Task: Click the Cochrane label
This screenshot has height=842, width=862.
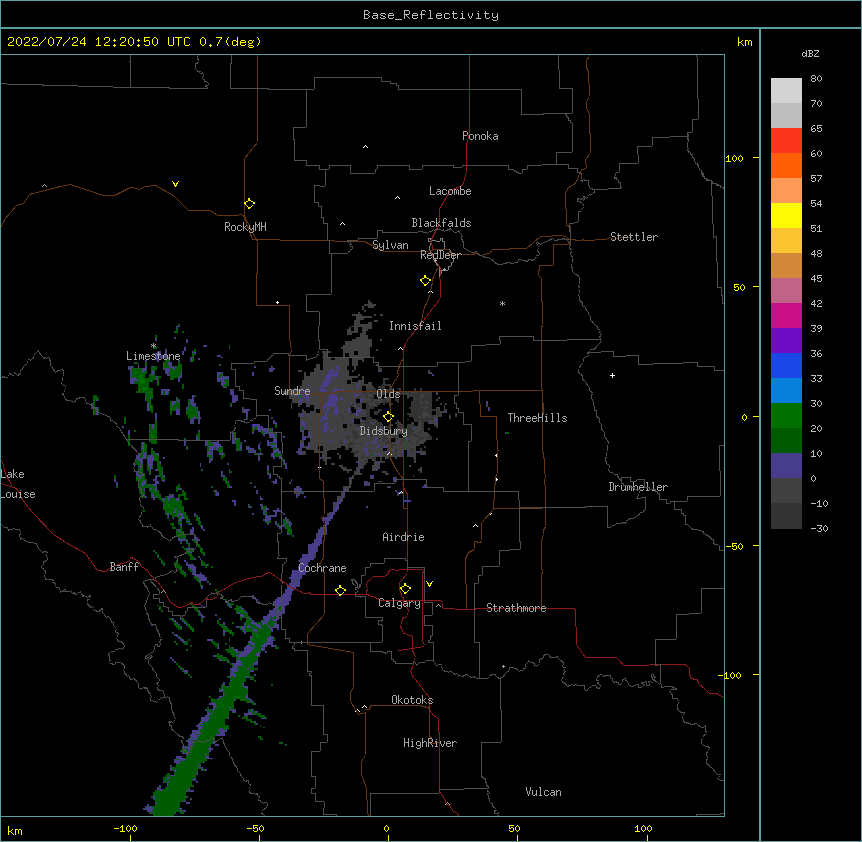Action: coord(322,568)
